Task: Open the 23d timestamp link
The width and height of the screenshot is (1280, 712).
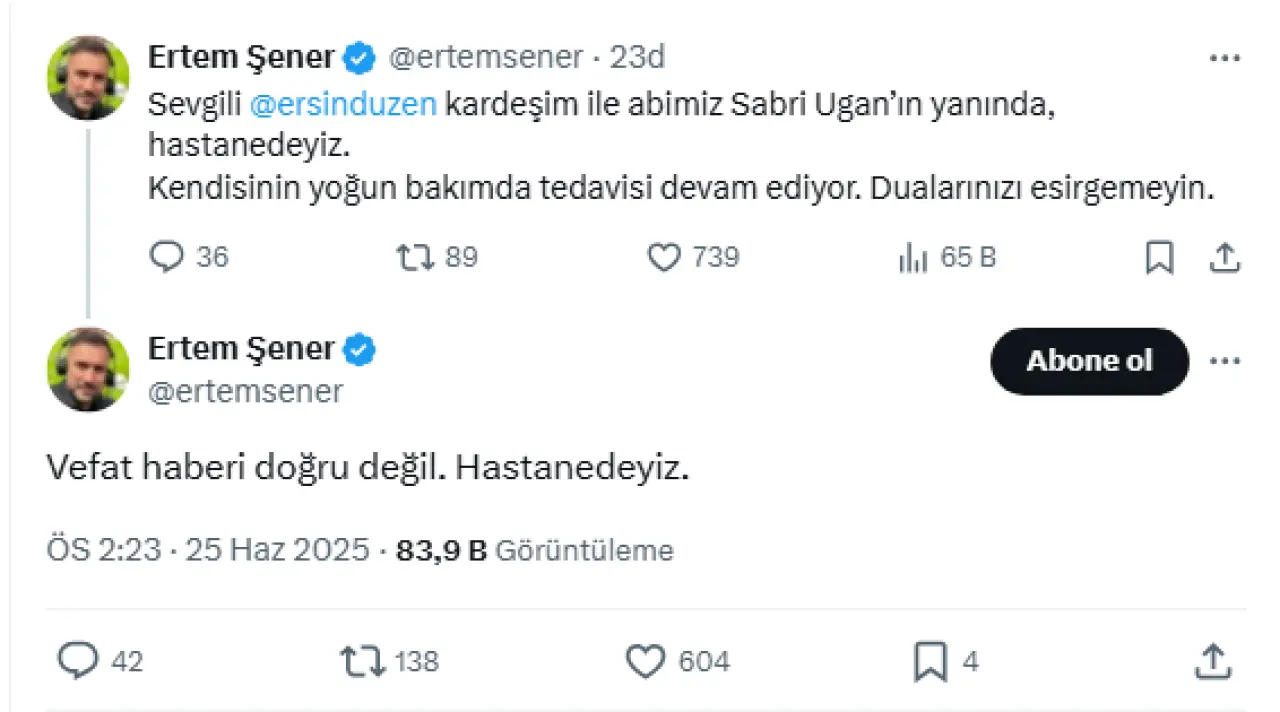Action: point(637,58)
